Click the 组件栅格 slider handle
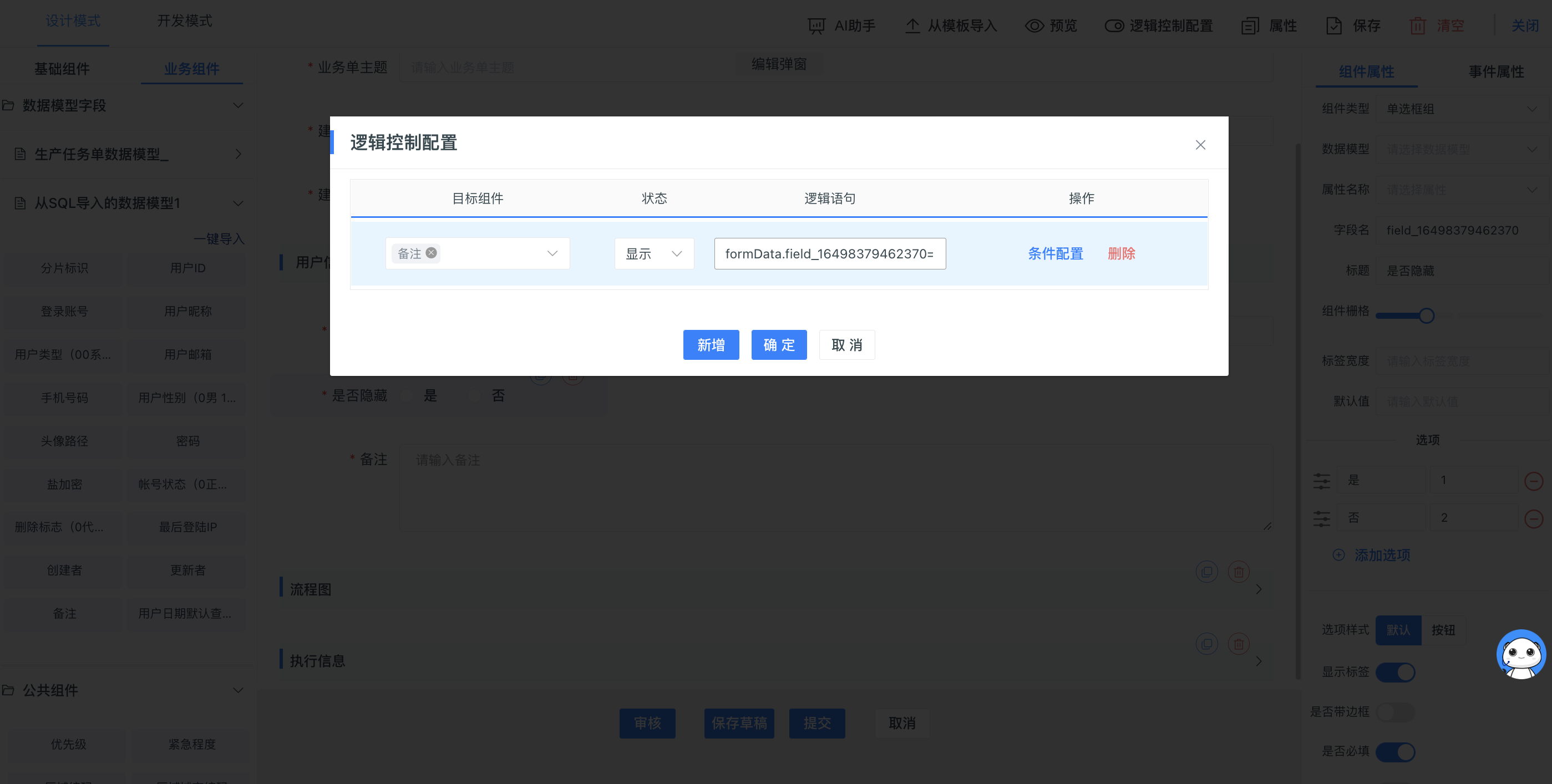Screen dimensions: 1552x784 pos(1426,315)
